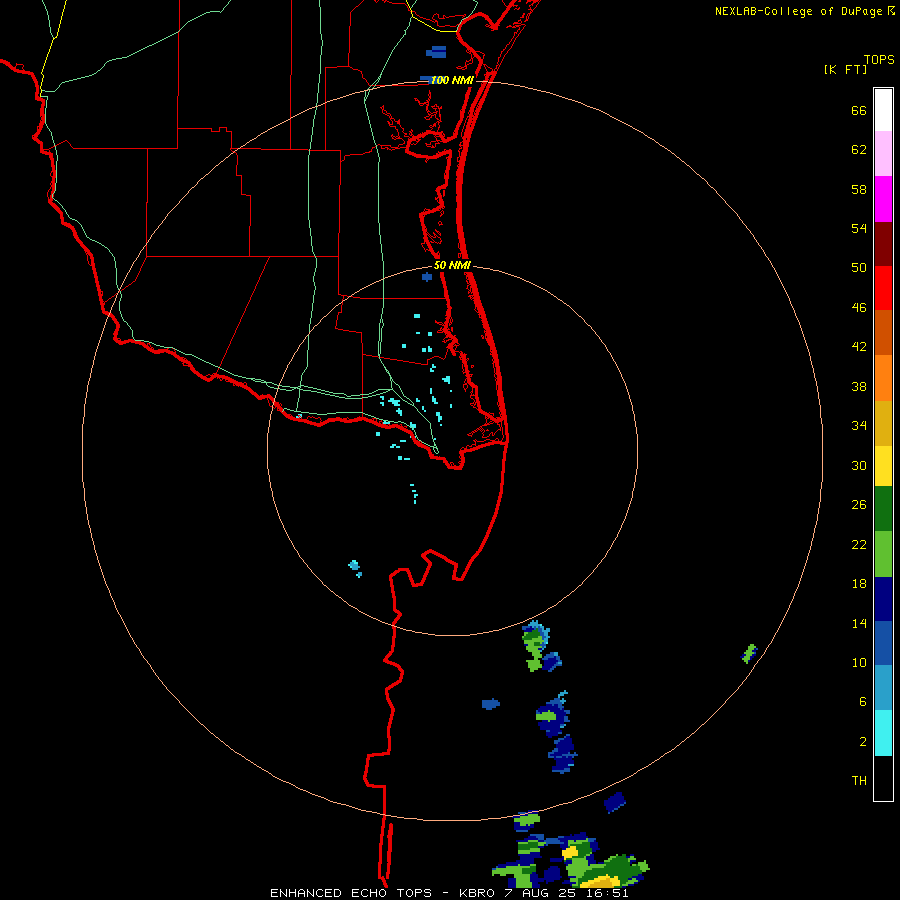Click the 58 legend value
This screenshot has height=900, width=900.
859,189
